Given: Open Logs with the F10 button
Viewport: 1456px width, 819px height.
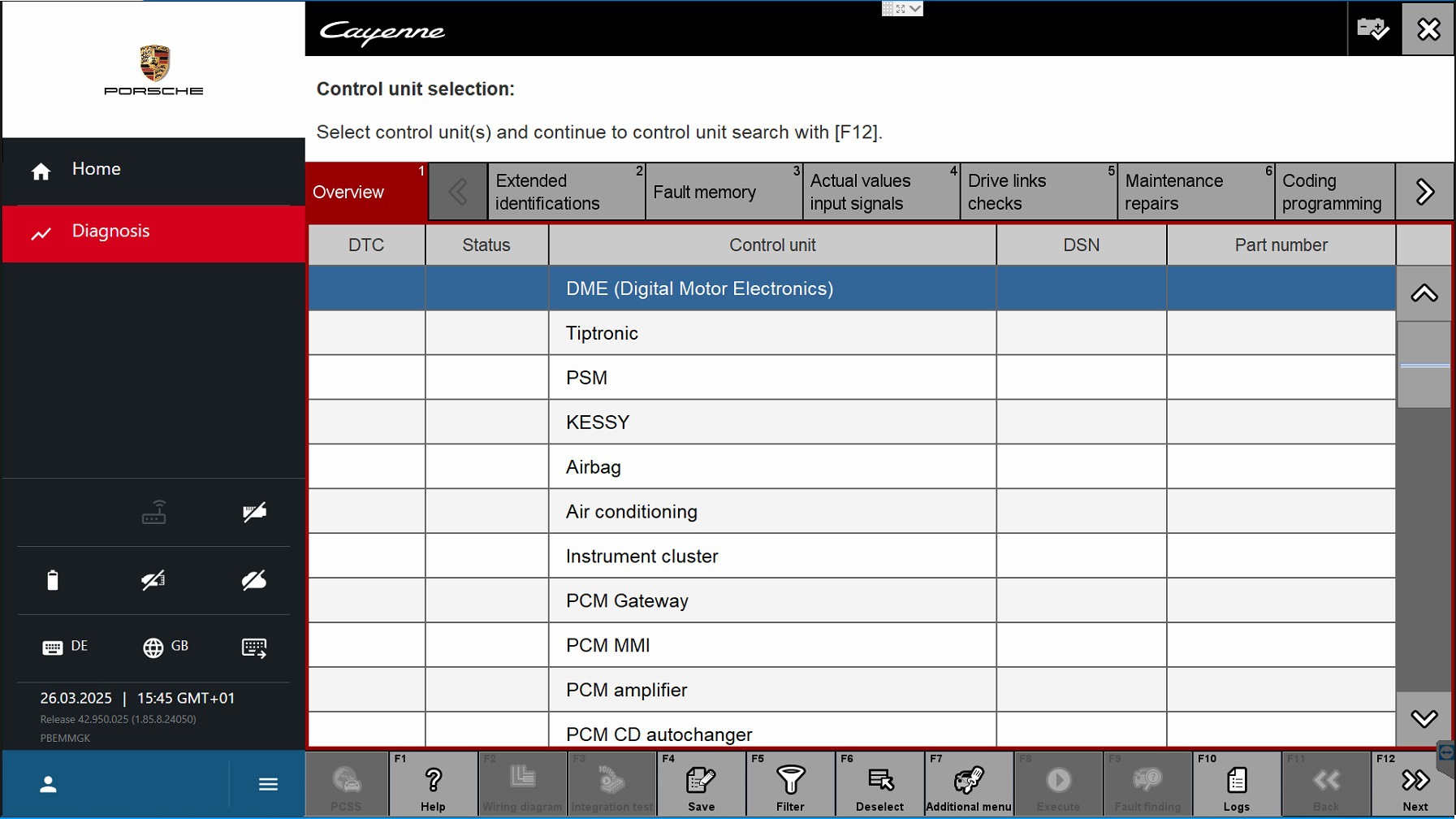Looking at the screenshot, I should click(1237, 784).
